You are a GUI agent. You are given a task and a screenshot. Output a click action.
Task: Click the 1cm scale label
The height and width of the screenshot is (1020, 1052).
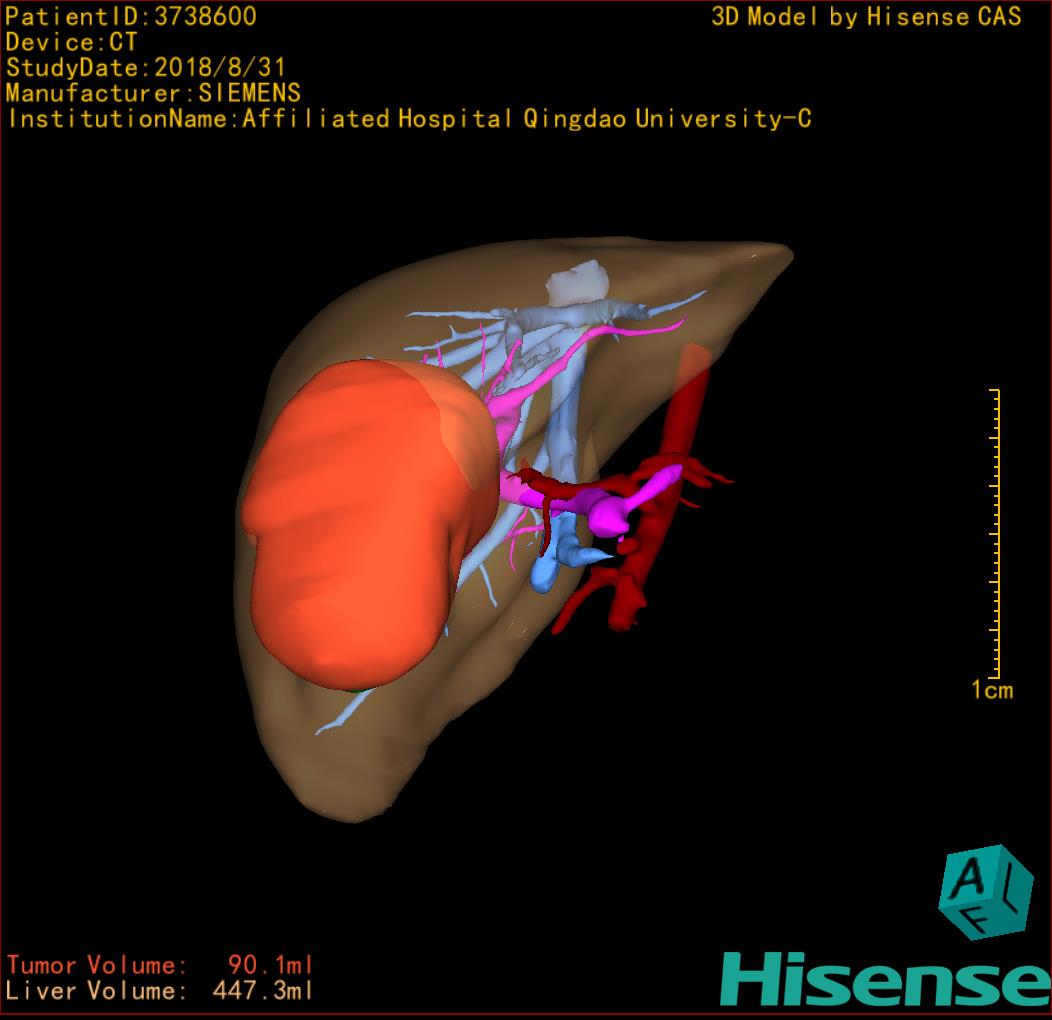pos(991,690)
